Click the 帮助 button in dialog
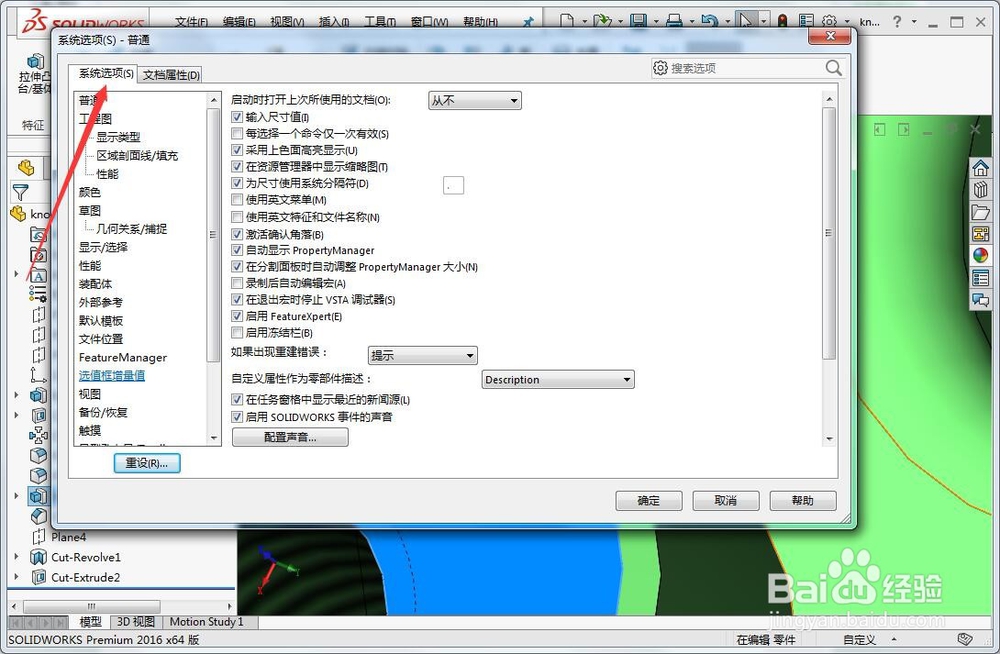The height and width of the screenshot is (654, 1000). (803, 500)
